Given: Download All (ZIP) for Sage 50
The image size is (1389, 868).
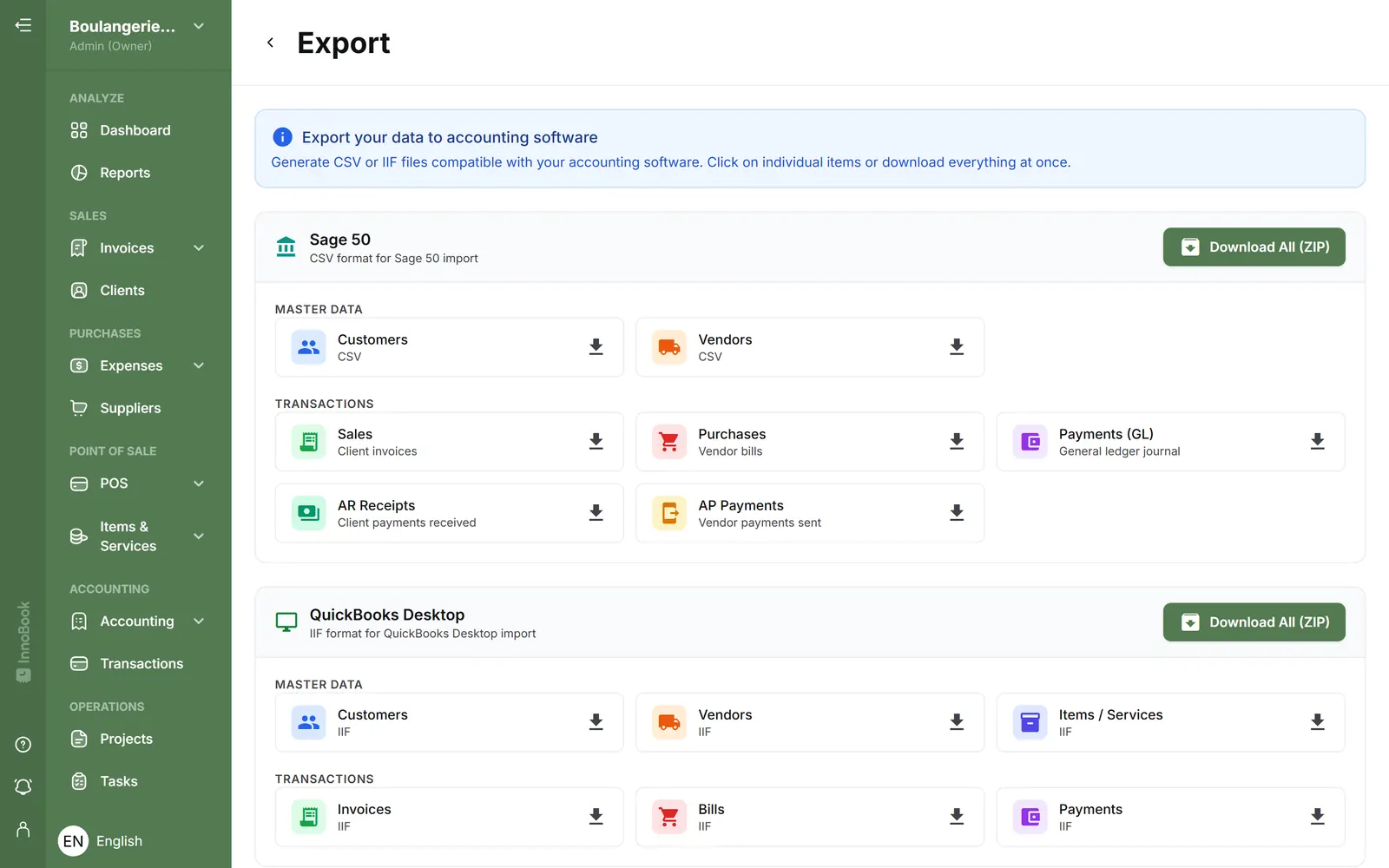Looking at the screenshot, I should (1254, 247).
